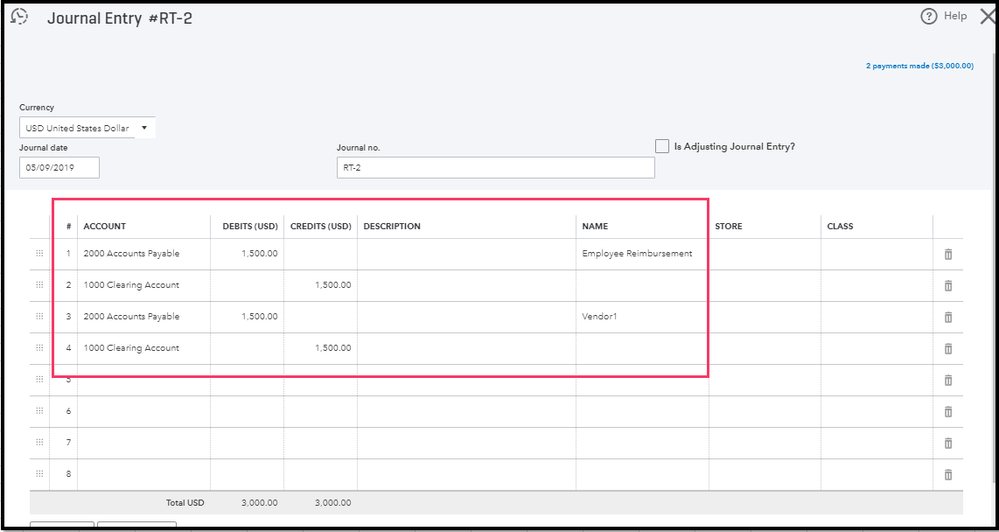Click the drag handle for row 1
The width and height of the screenshot is (999, 532).
click(x=39, y=254)
